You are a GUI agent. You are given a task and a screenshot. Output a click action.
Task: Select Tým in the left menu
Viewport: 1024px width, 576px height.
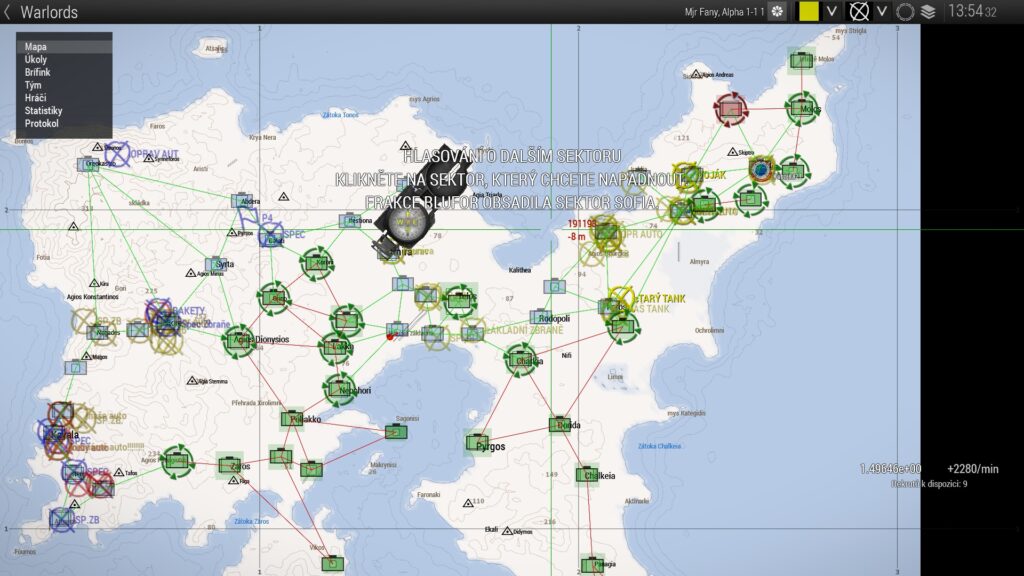click(x=64, y=85)
